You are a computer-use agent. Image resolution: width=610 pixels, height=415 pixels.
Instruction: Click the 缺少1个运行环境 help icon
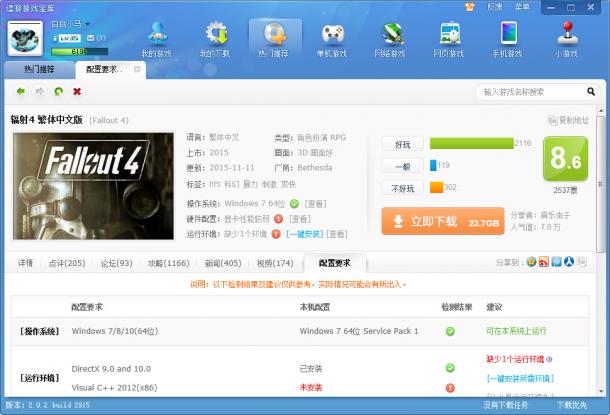[549, 359]
